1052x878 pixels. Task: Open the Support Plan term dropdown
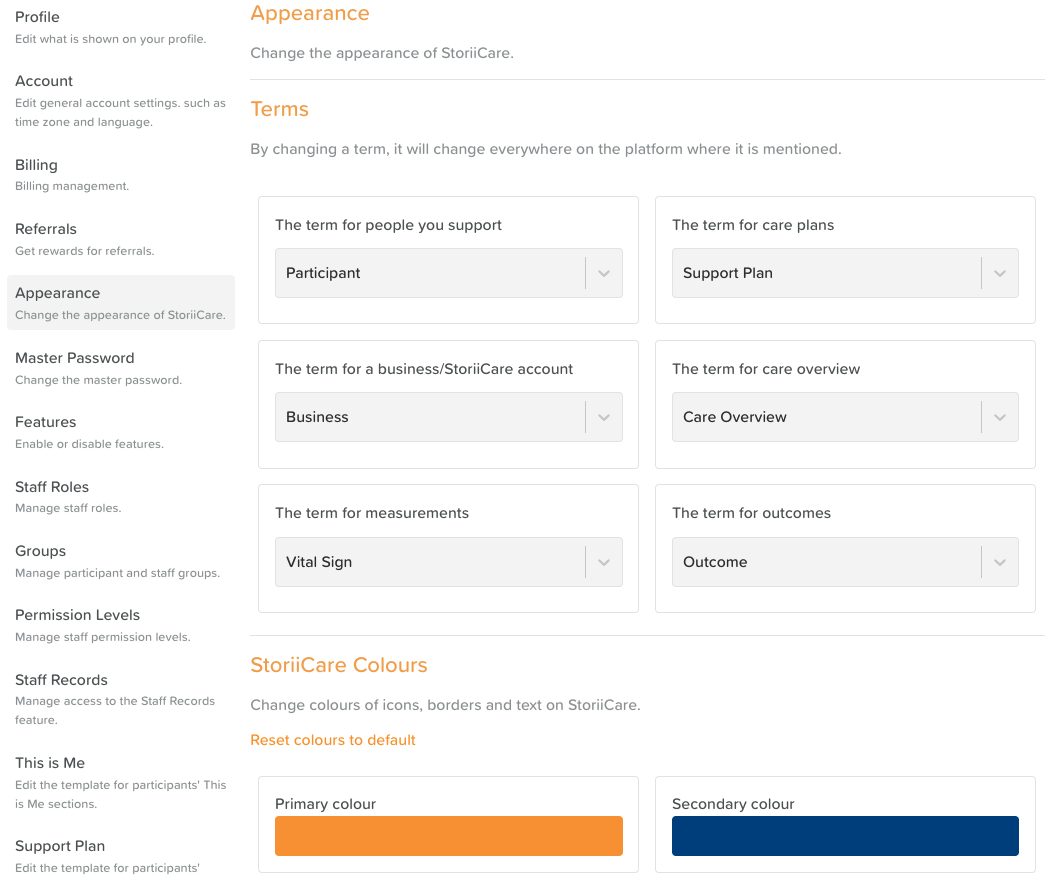point(845,273)
